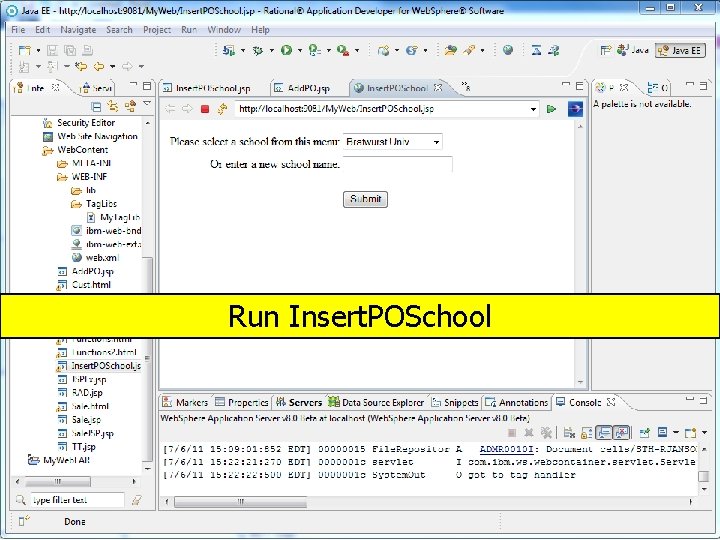Click the Save toolbar icon
The width and height of the screenshot is (720, 540).
(52, 50)
